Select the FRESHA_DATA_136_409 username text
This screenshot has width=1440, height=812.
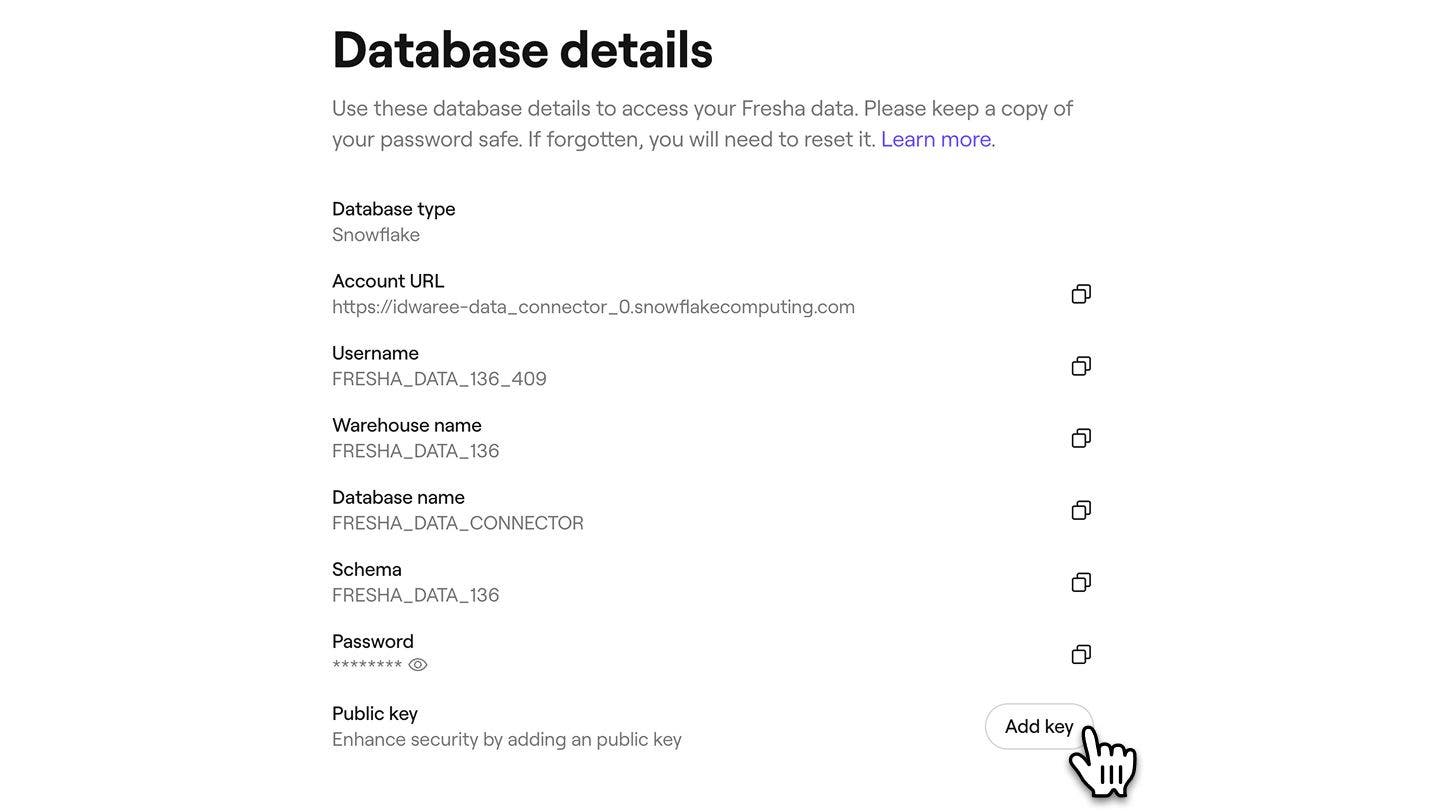[439, 379]
